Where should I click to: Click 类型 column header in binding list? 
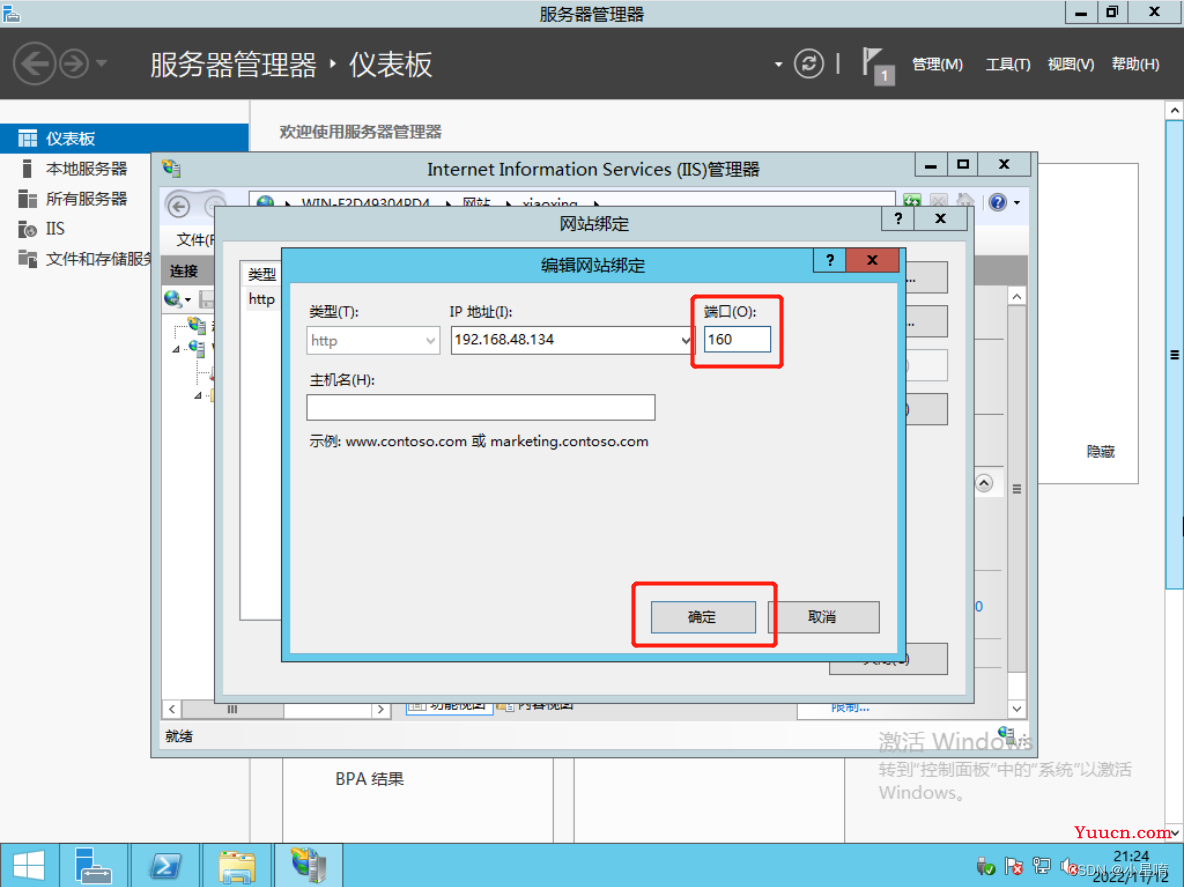click(261, 274)
